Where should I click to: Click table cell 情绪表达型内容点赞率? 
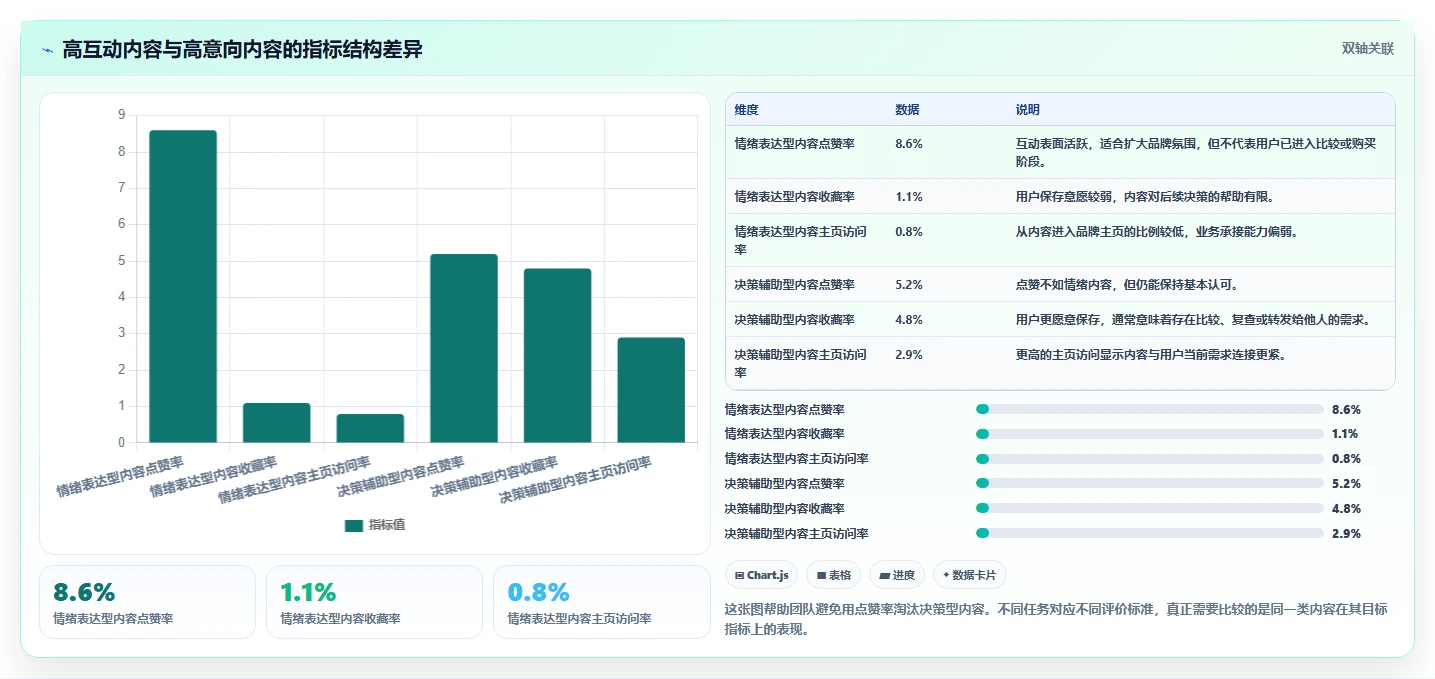point(794,144)
